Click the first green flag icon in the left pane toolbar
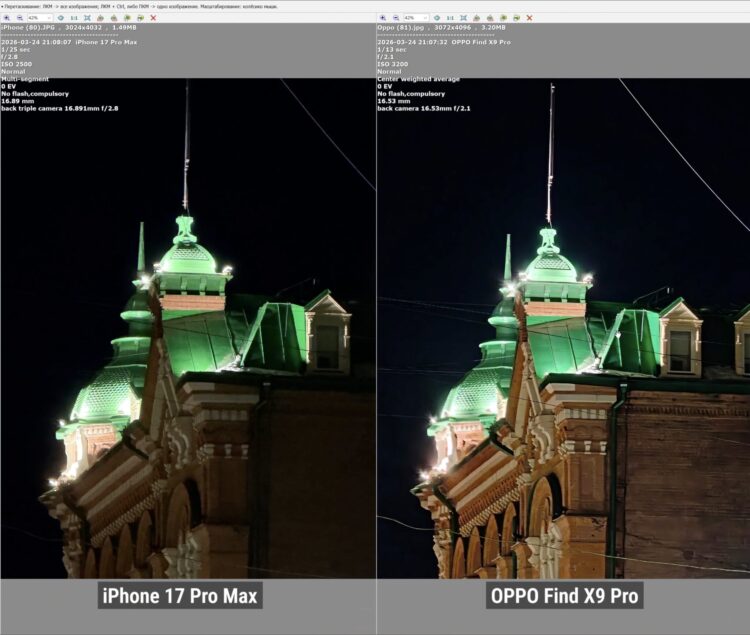The image size is (750, 635). tap(127, 18)
